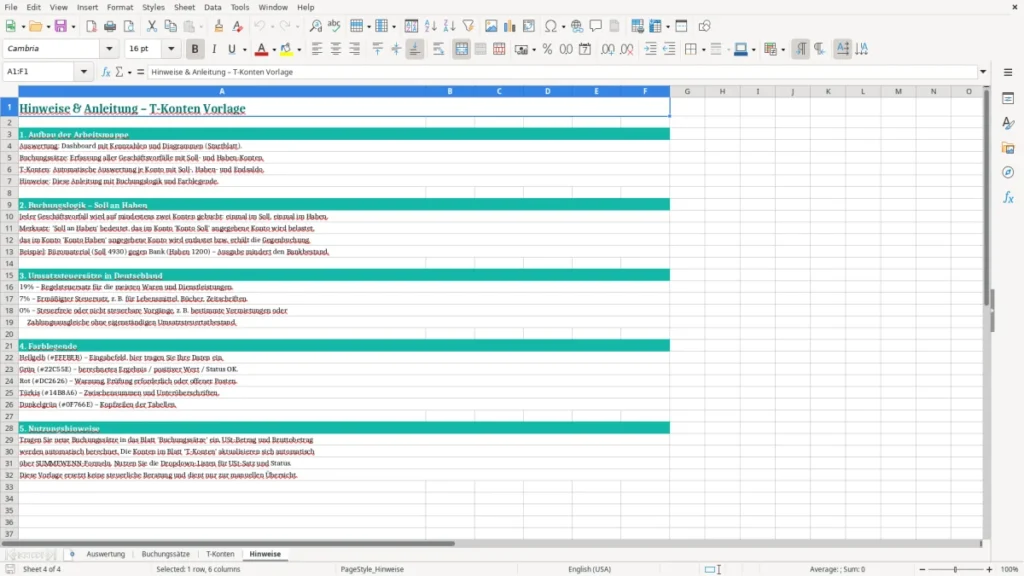
Task: Toggle Wrap Text button
Action: (x=438, y=49)
